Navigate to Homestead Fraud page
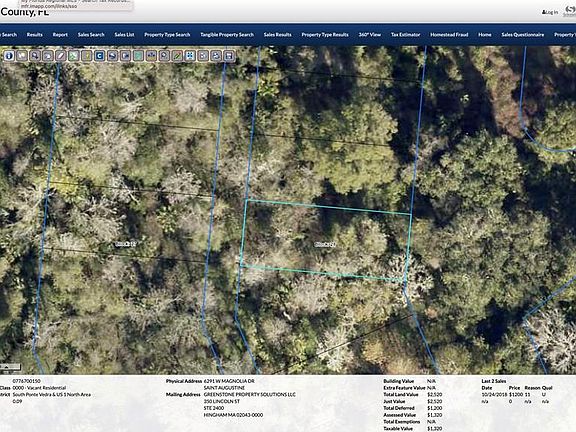This screenshot has height=432, width=576. (449, 35)
